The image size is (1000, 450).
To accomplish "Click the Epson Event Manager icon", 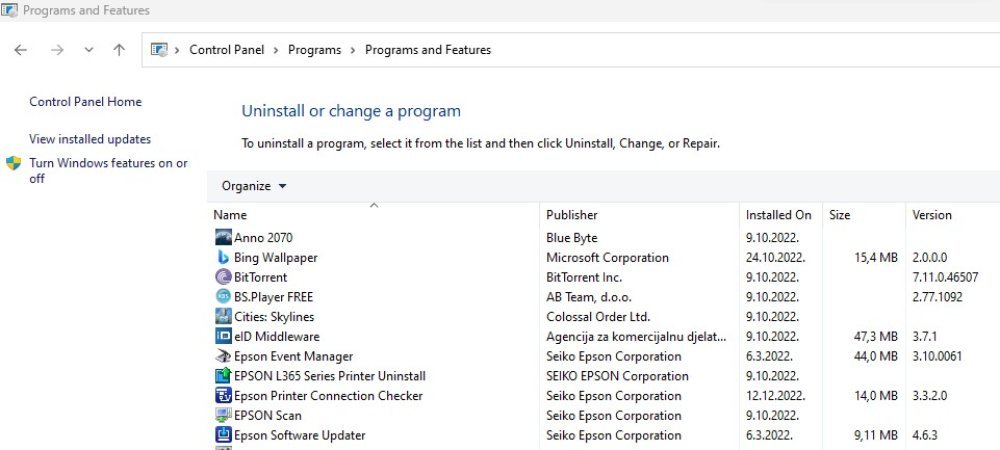I will [x=223, y=356].
